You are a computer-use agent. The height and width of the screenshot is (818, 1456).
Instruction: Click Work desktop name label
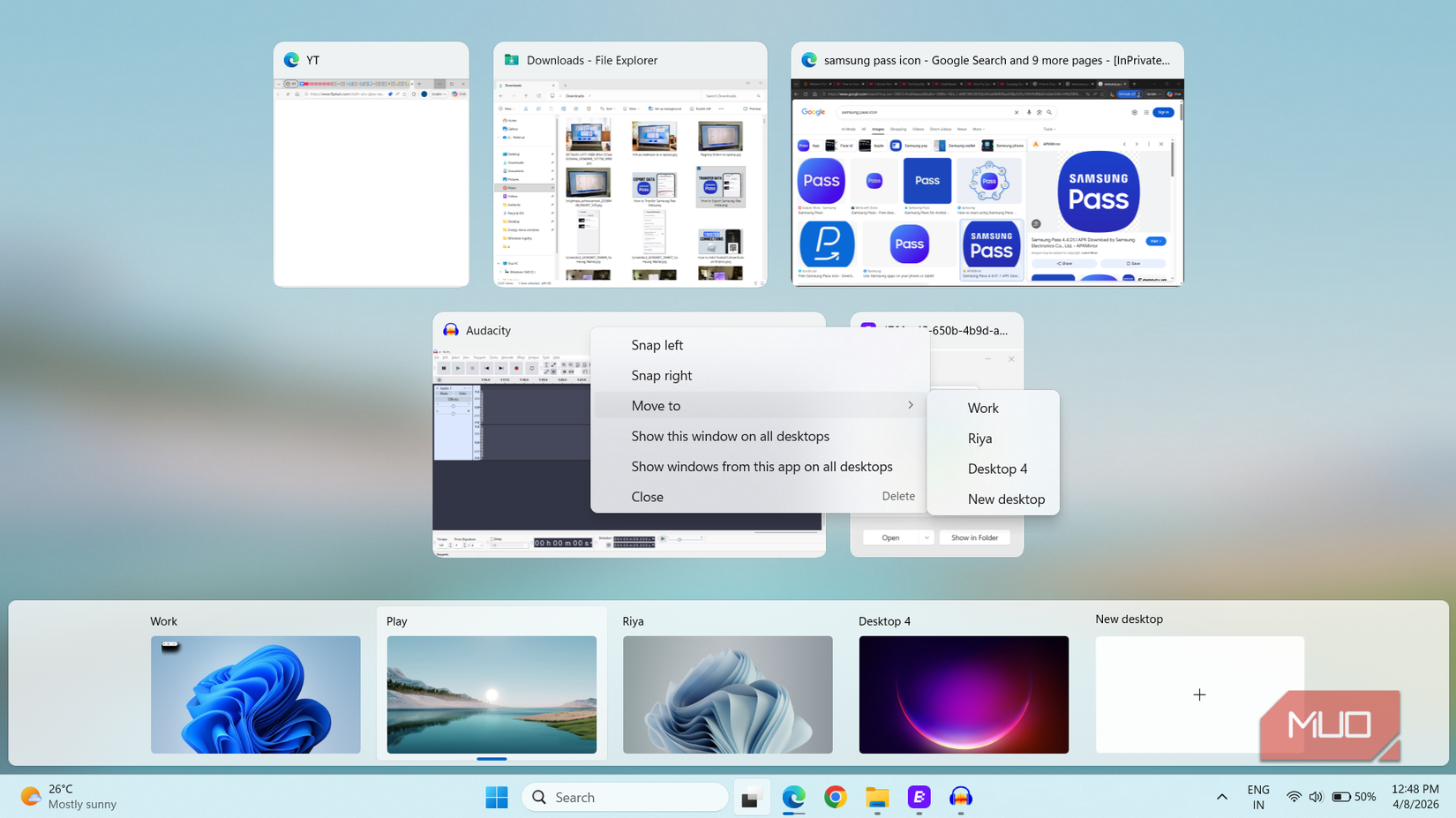pos(163,621)
